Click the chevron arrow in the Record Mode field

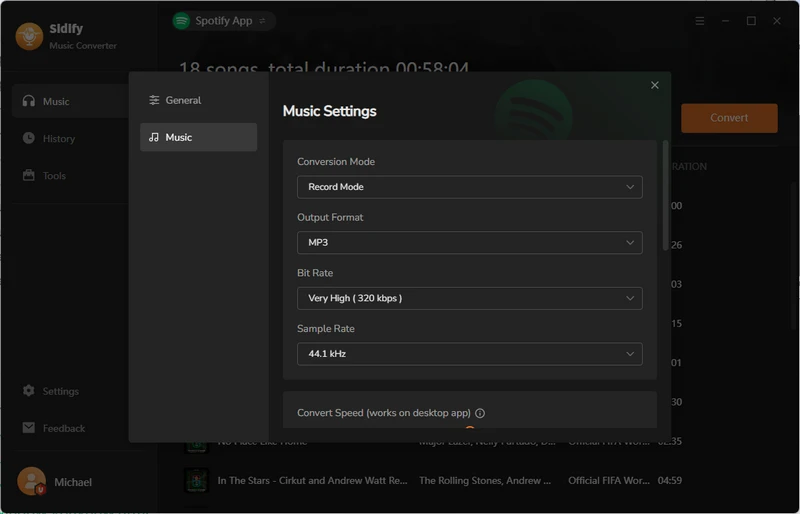coord(630,187)
